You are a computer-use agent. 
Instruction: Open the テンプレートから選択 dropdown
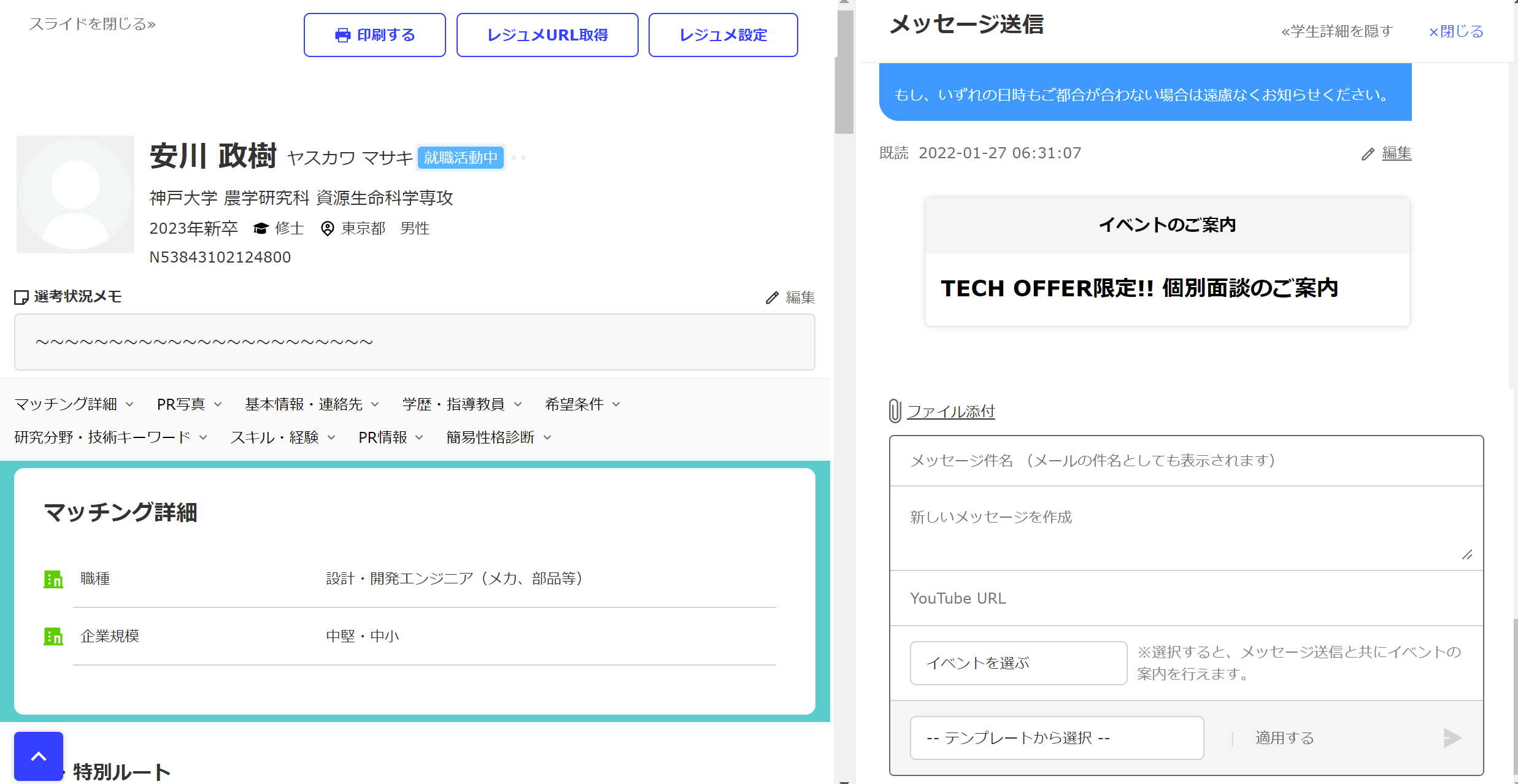point(1056,738)
